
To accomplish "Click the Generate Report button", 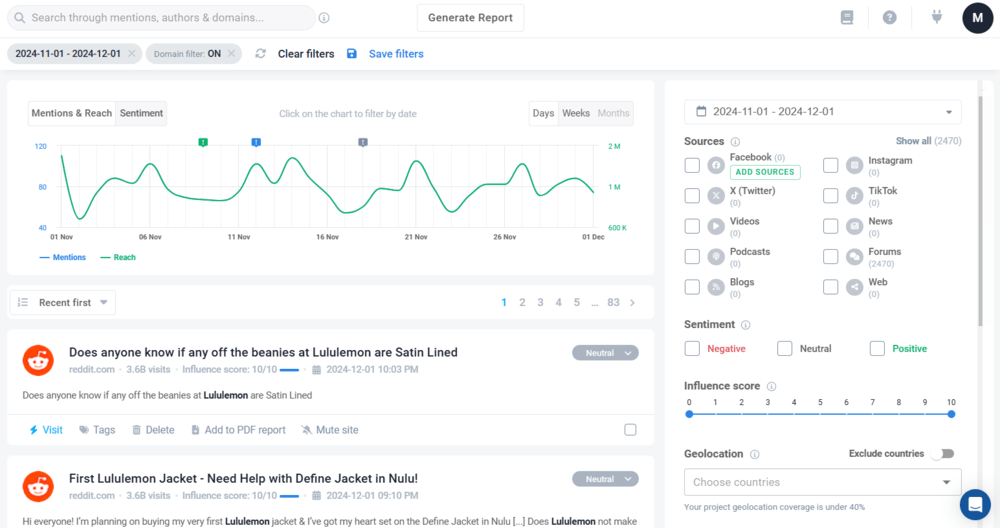I will pos(470,18).
